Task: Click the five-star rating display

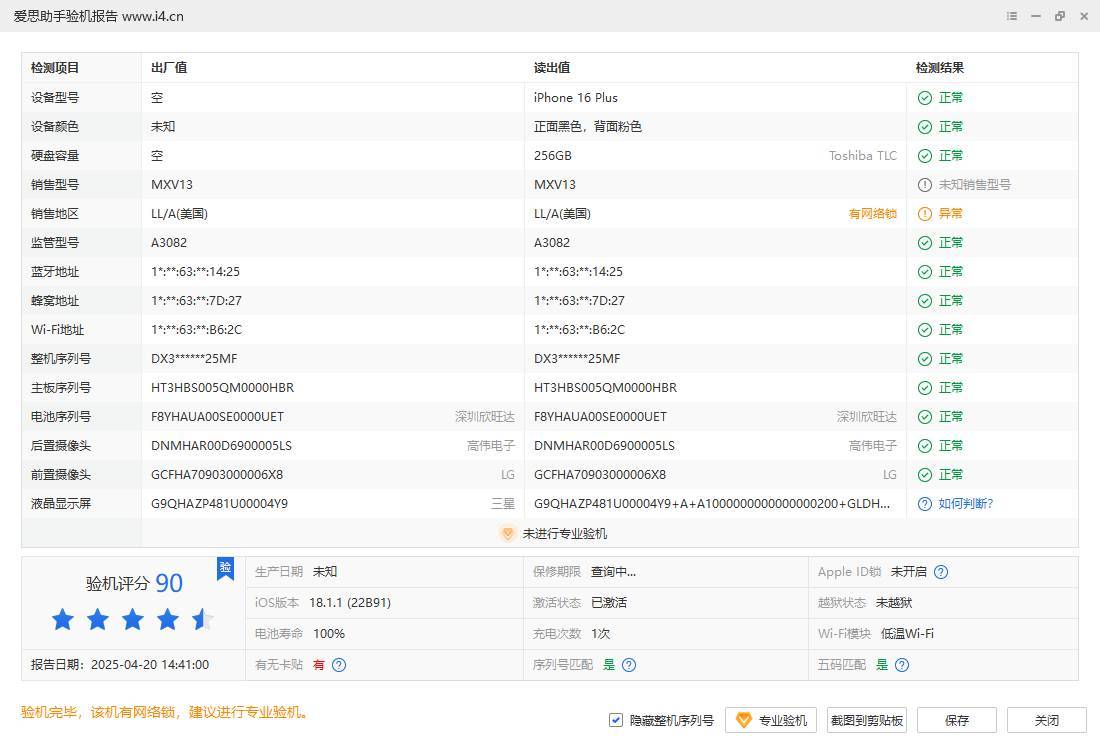Action: pyautogui.click(x=133, y=620)
